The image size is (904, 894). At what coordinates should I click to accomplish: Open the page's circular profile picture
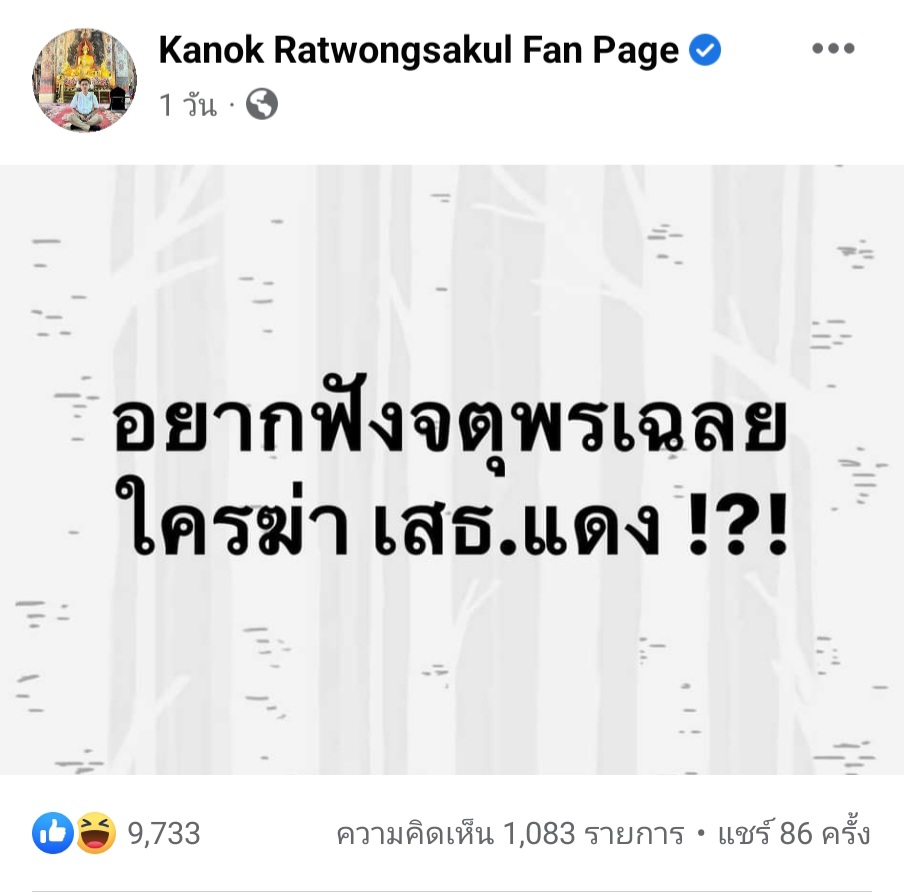[84, 80]
